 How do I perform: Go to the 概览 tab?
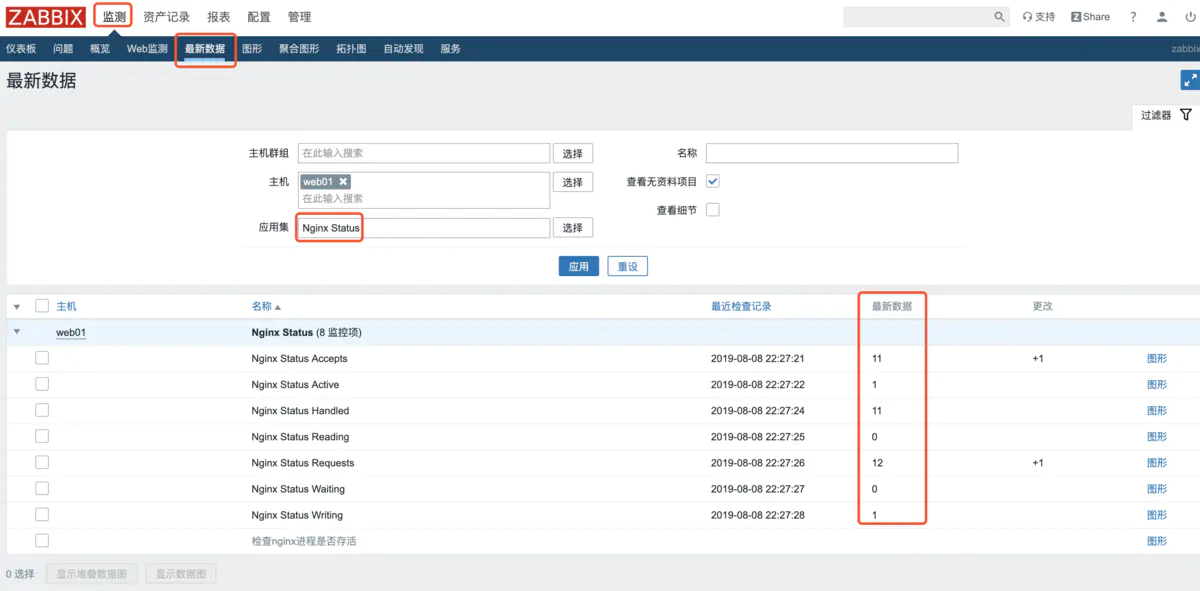100,48
